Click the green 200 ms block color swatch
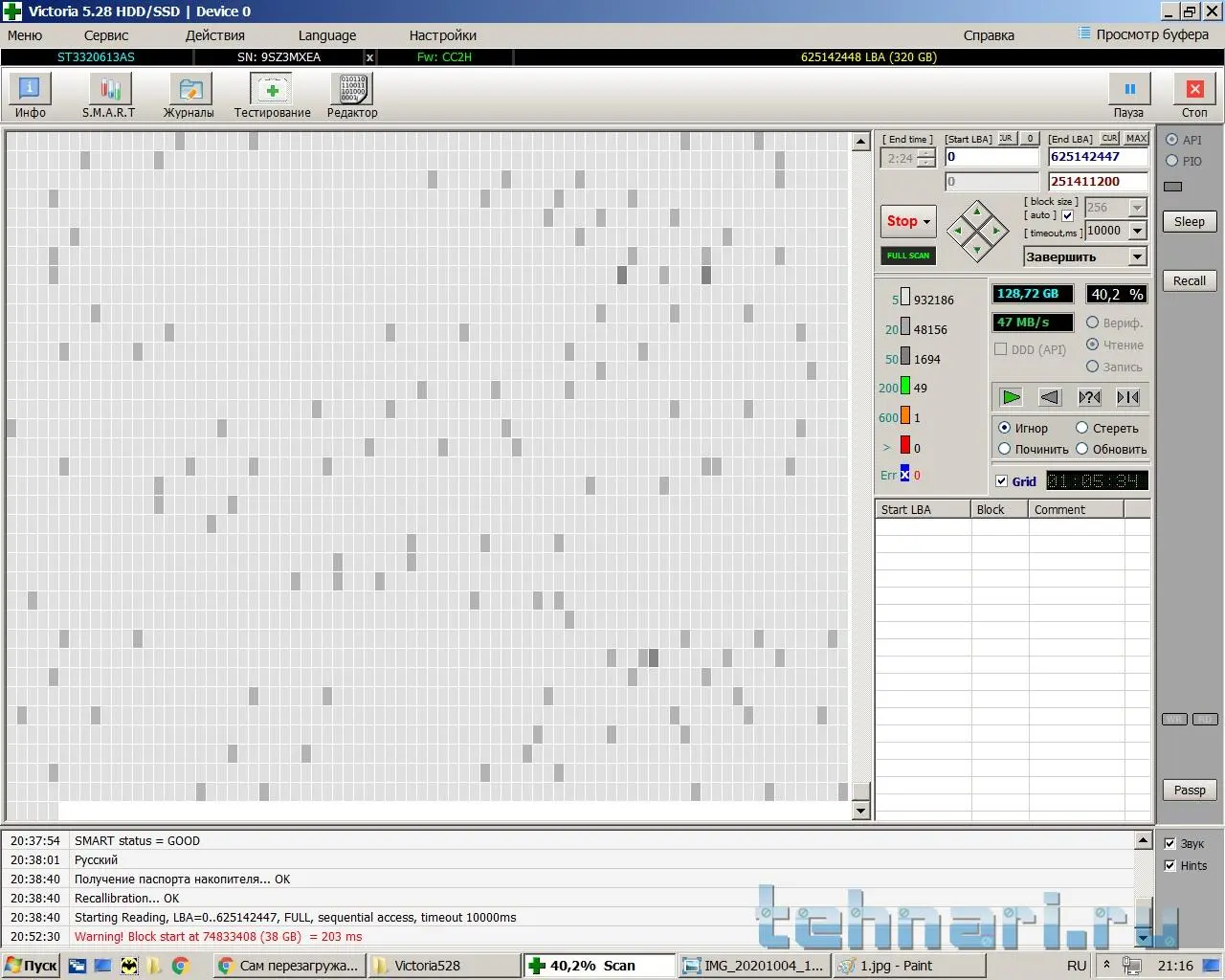1225x980 pixels. click(905, 387)
